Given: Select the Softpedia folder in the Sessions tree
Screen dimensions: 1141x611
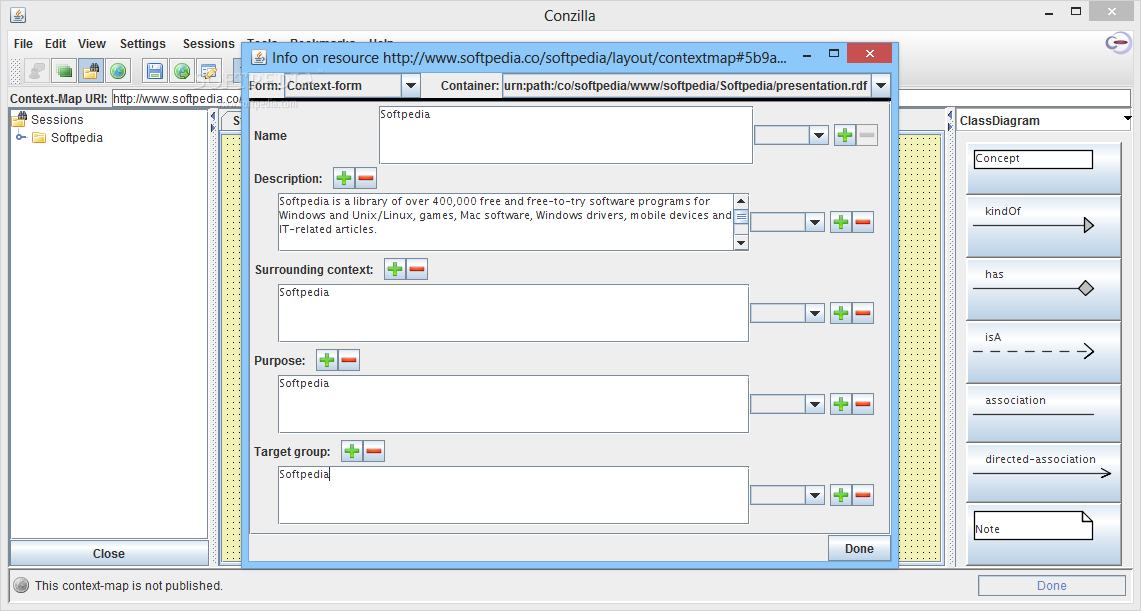Looking at the screenshot, I should click(68, 137).
